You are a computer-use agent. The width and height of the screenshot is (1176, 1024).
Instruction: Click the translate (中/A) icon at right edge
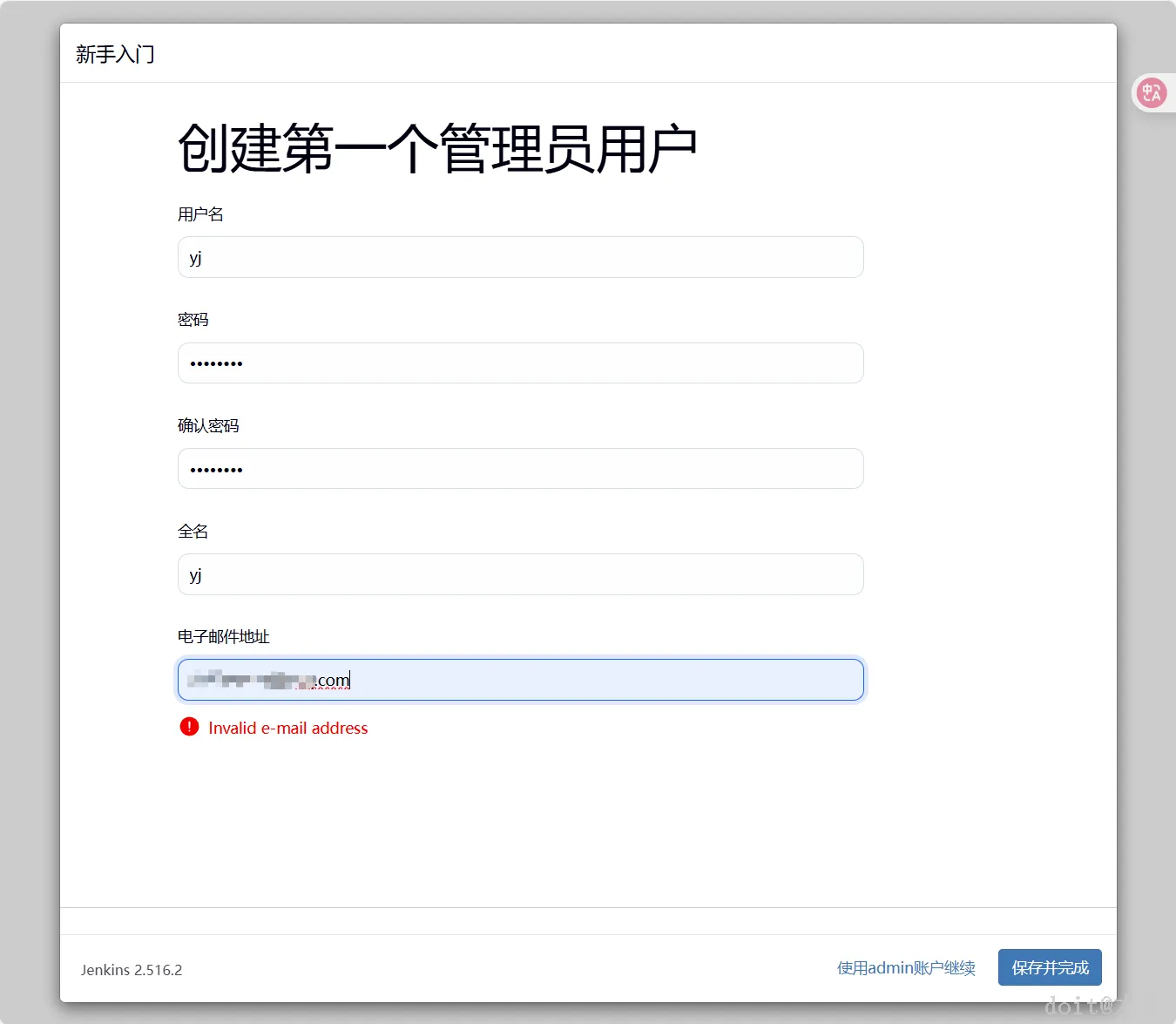tap(1152, 92)
